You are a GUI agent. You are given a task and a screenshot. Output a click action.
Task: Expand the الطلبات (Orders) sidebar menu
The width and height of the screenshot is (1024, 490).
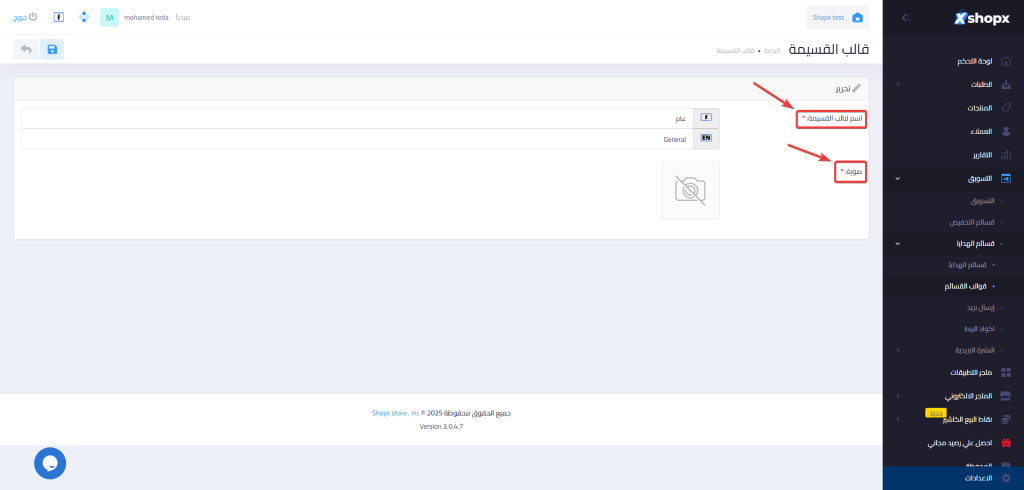click(x=898, y=84)
